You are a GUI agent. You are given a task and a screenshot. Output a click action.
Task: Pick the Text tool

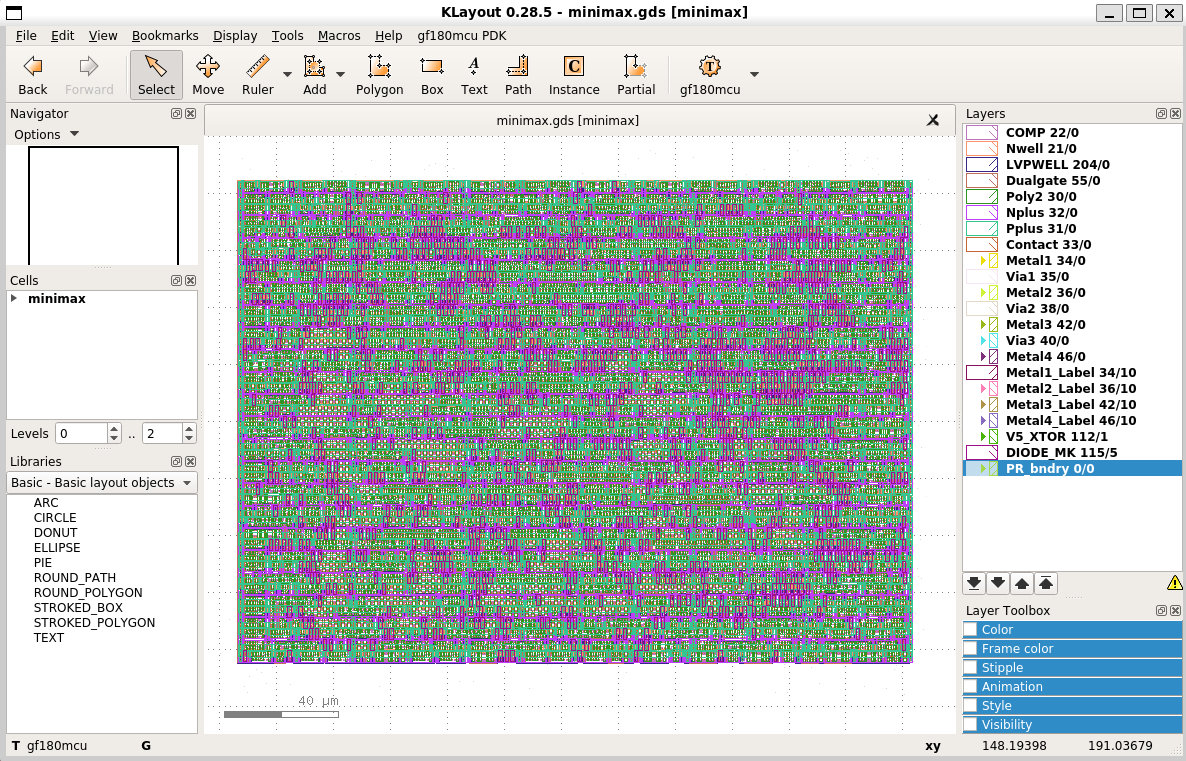(x=474, y=75)
